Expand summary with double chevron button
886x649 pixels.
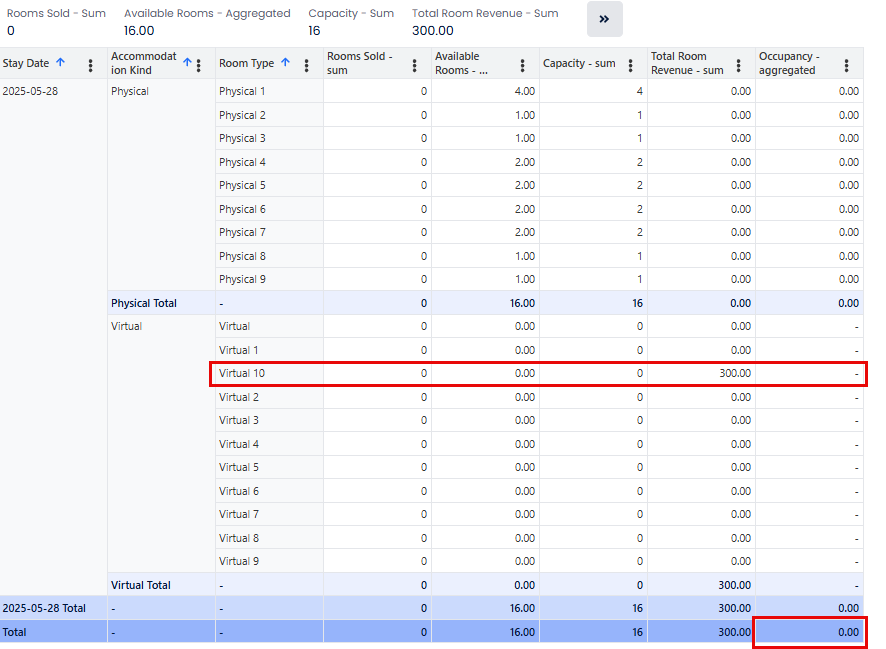604,19
